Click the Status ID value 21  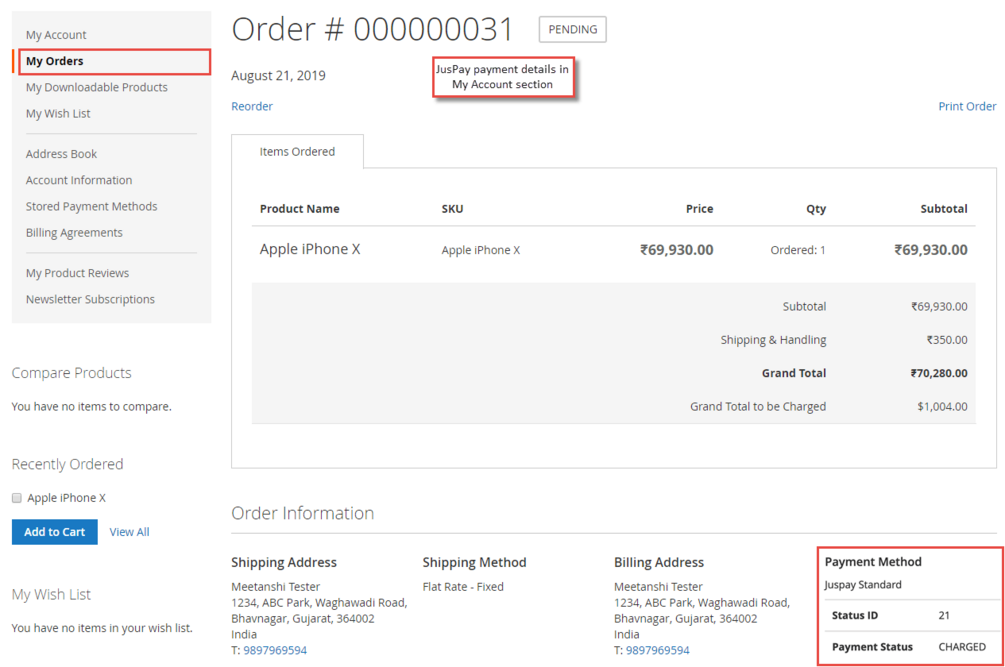pyautogui.click(x=944, y=616)
